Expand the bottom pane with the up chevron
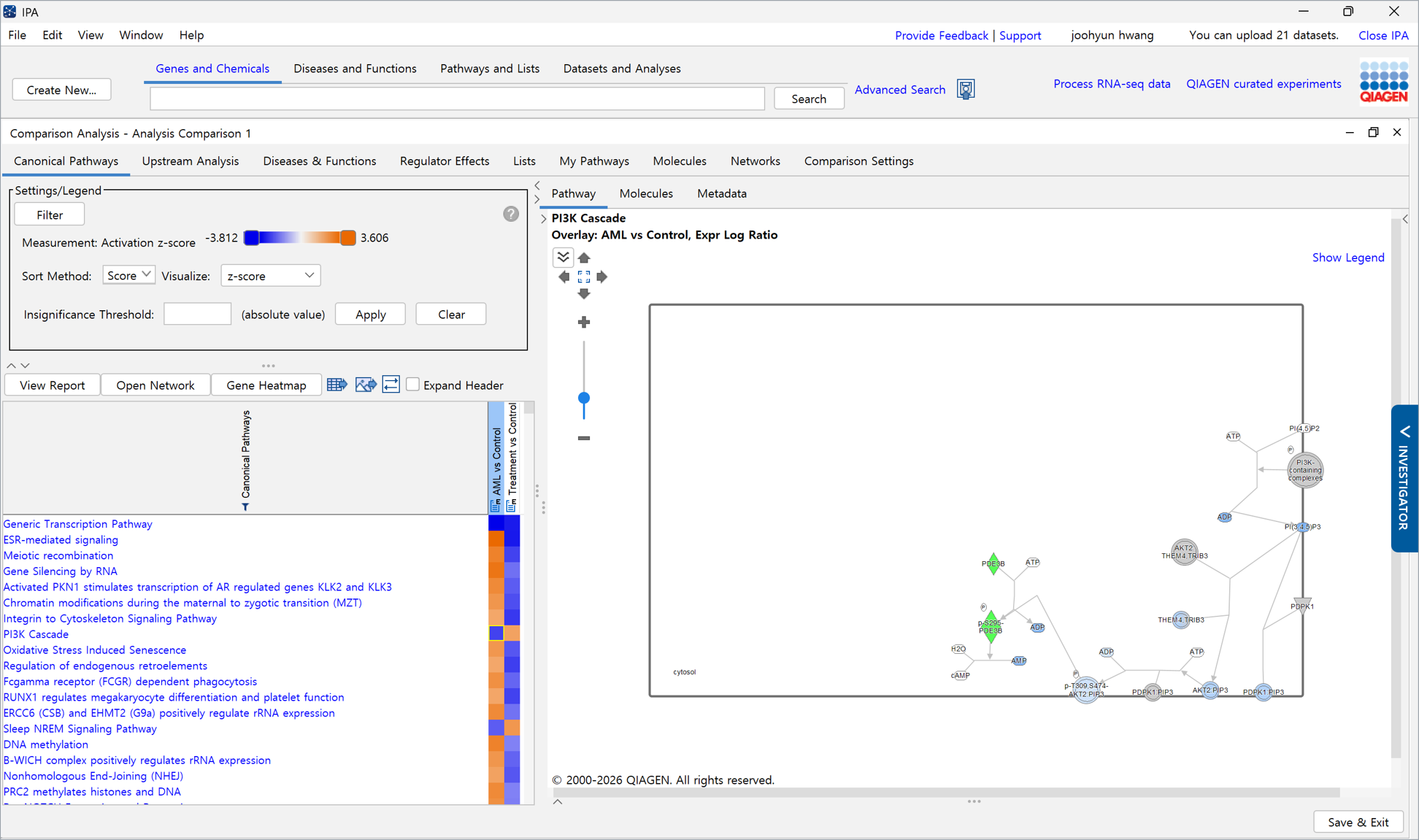The image size is (1419, 840). tap(558, 801)
